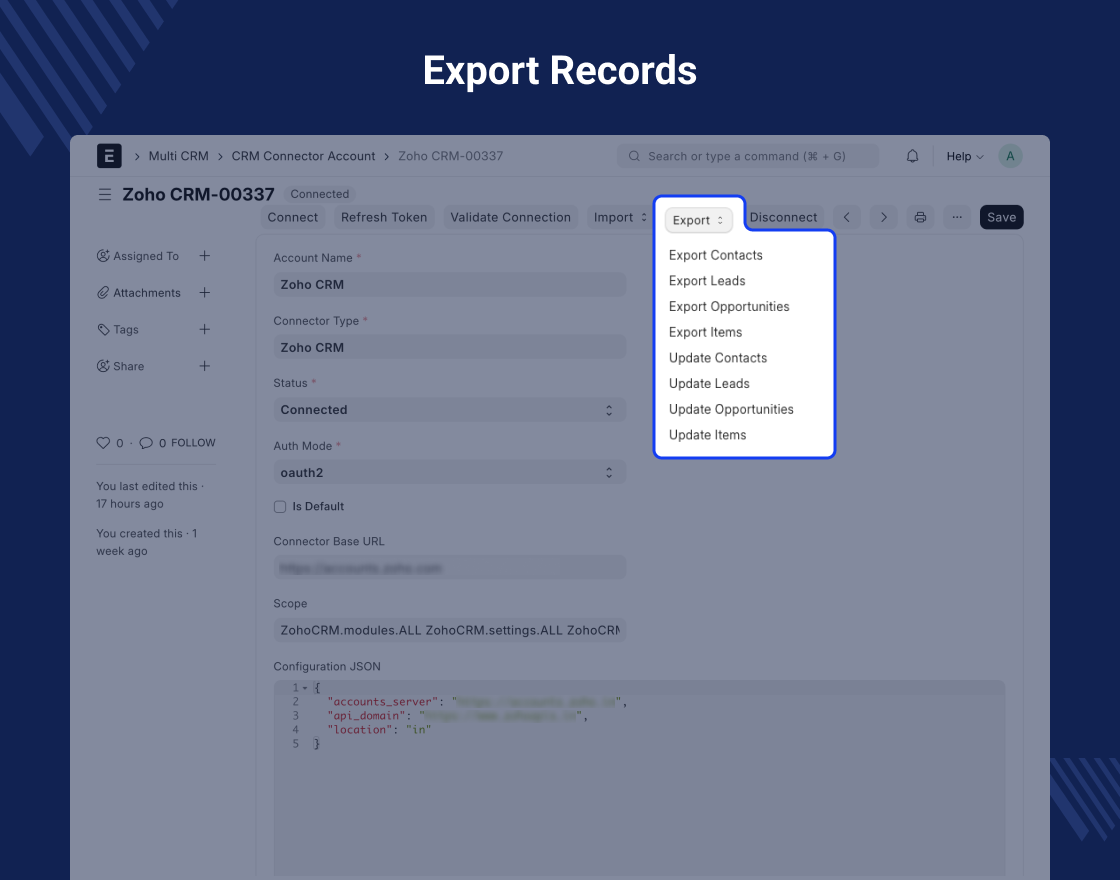Select Export Leads

[707, 281]
